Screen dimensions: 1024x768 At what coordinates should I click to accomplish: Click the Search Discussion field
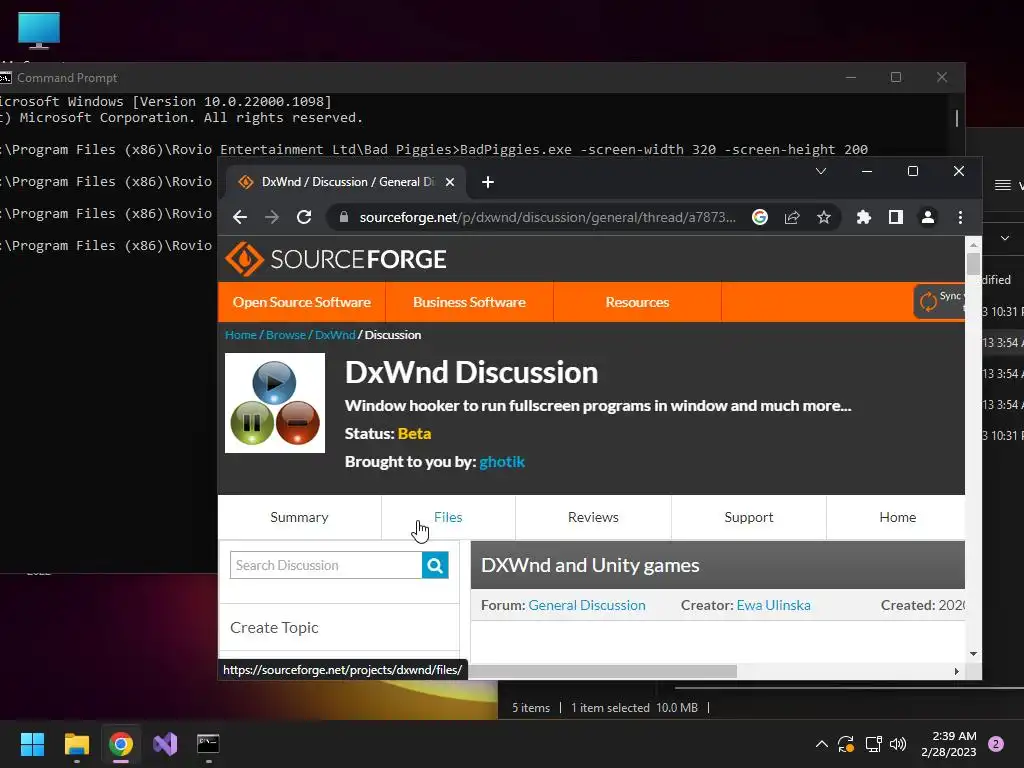click(x=326, y=565)
